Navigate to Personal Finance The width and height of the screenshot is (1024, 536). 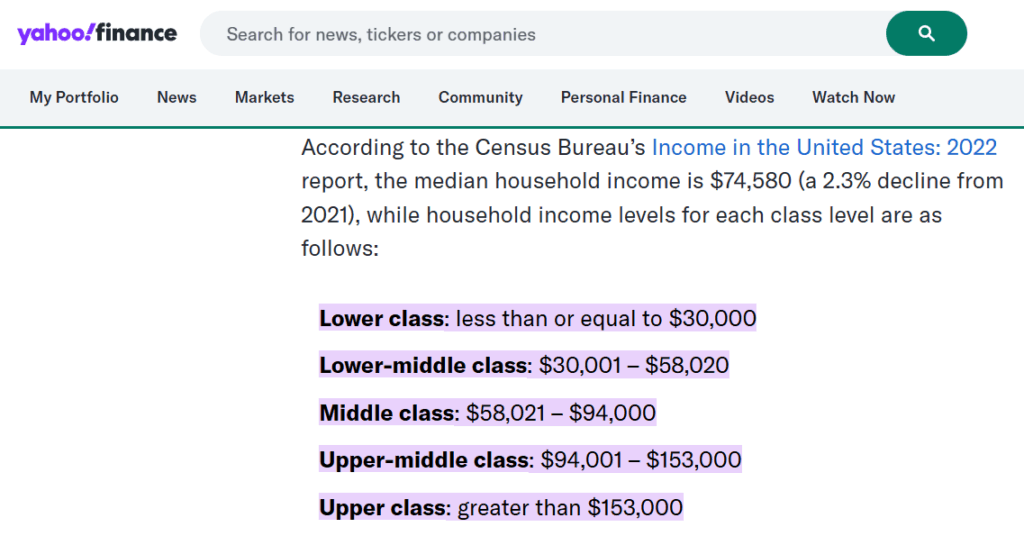[x=623, y=97]
